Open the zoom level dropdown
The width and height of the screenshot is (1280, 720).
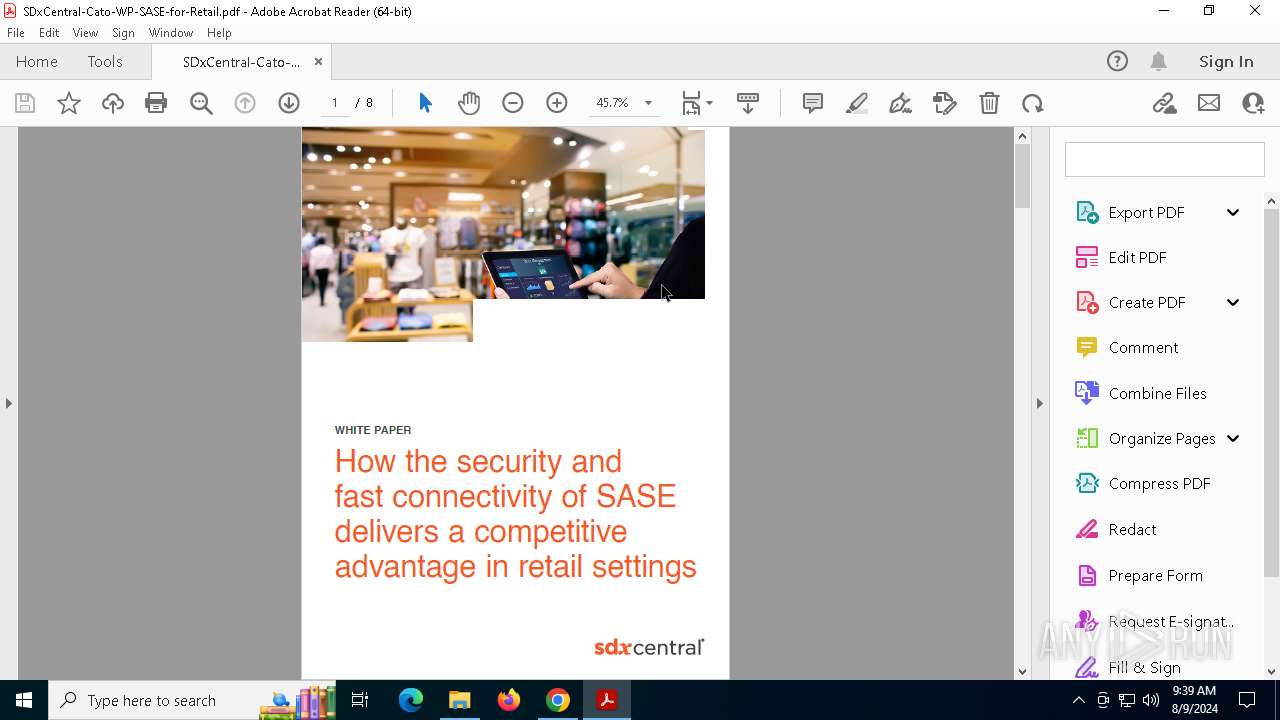(x=648, y=103)
